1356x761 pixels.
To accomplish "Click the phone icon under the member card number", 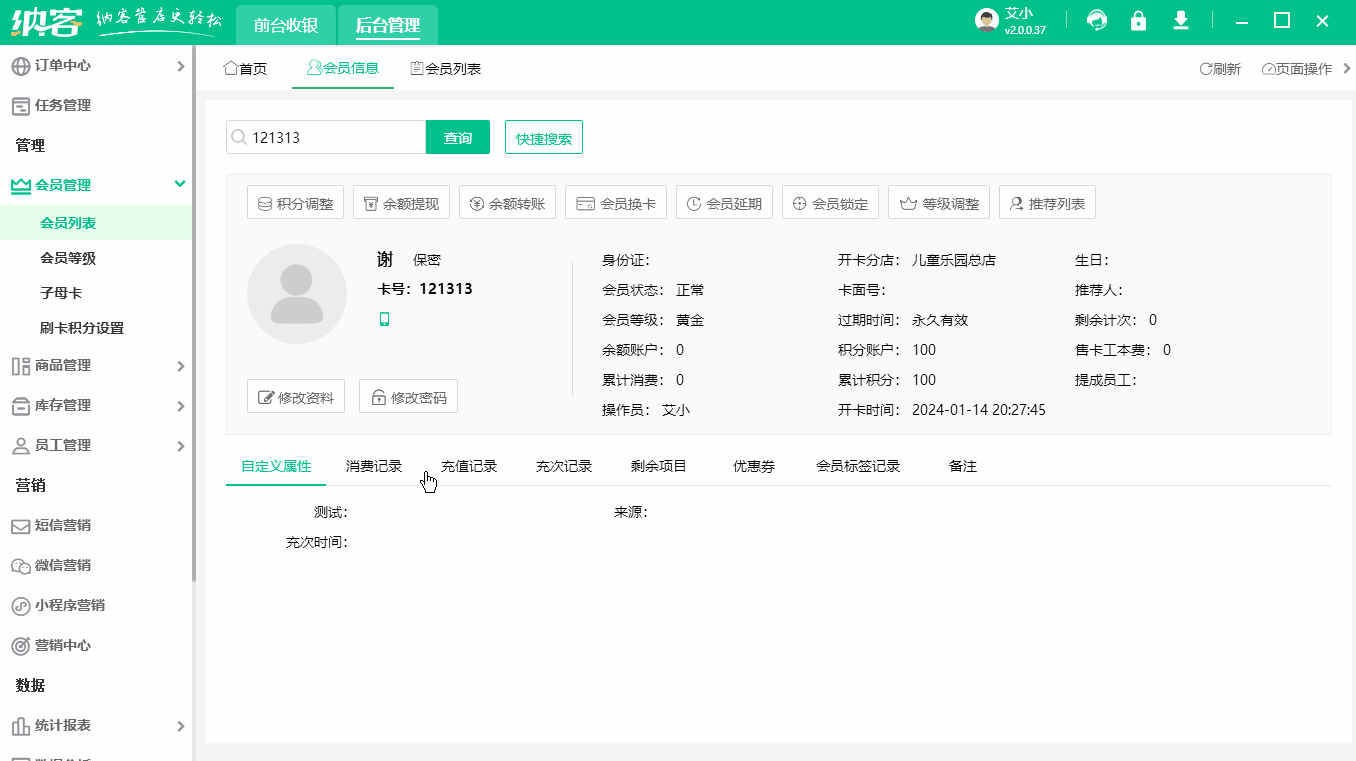I will (384, 317).
